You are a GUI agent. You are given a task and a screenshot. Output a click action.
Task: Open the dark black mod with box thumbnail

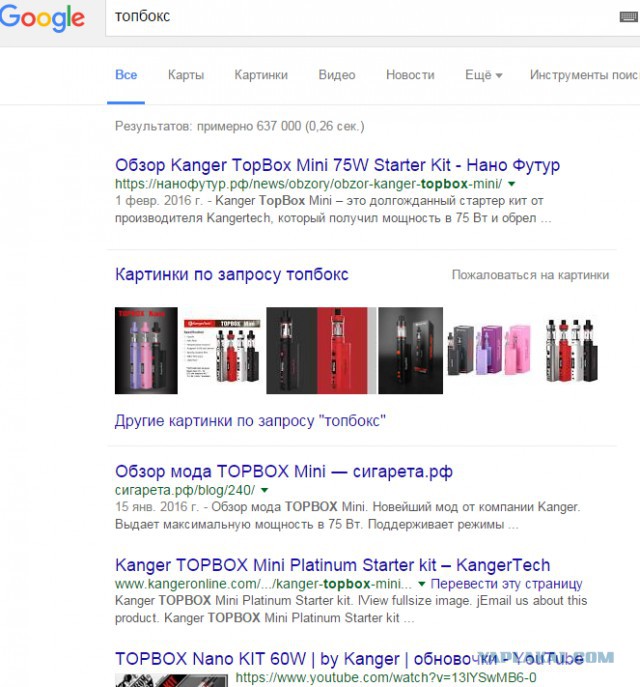coord(410,351)
